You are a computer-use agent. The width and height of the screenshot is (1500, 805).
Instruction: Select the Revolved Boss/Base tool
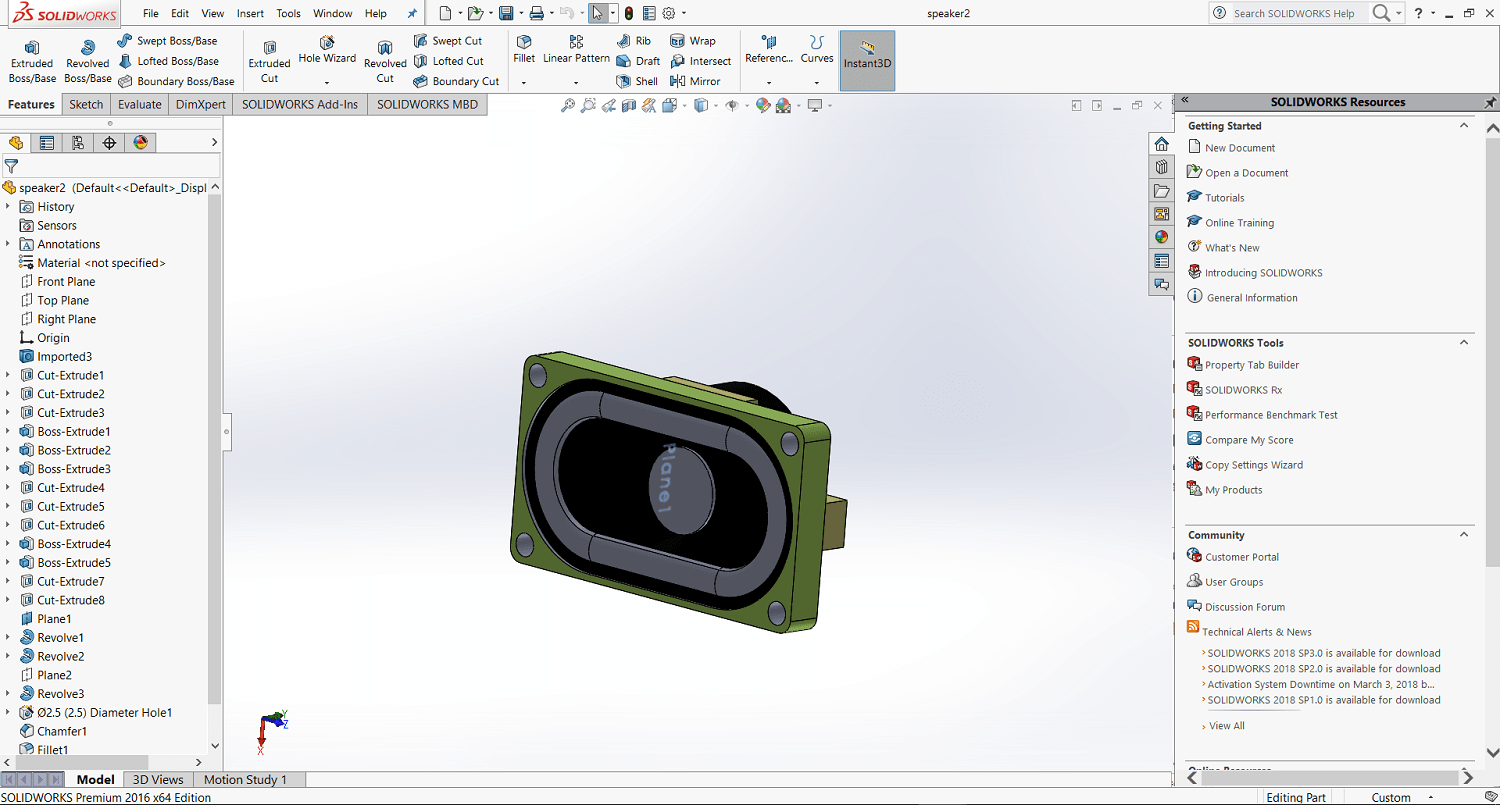pyautogui.click(x=88, y=62)
